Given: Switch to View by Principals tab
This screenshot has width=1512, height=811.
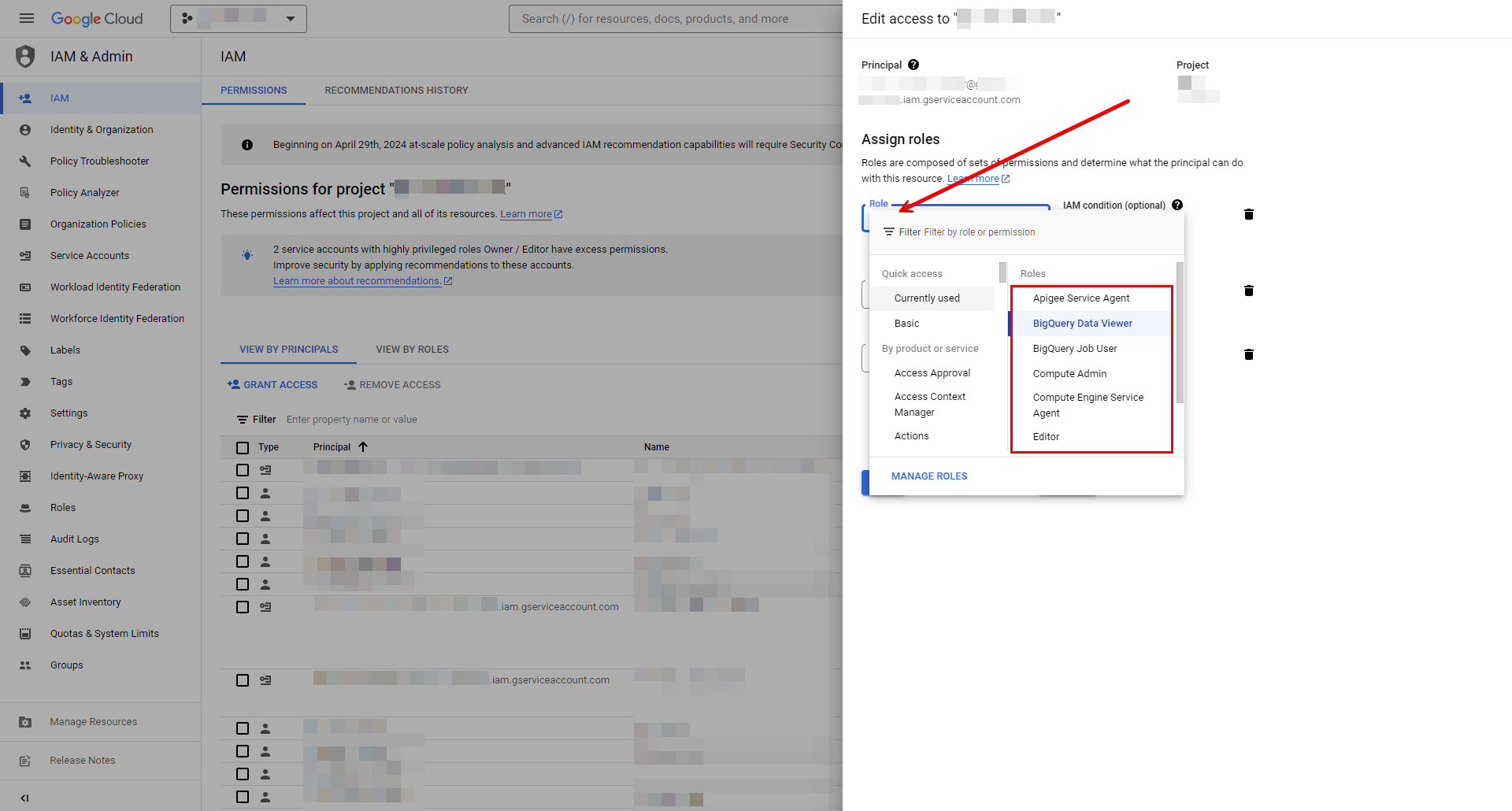Looking at the screenshot, I should (x=288, y=350).
